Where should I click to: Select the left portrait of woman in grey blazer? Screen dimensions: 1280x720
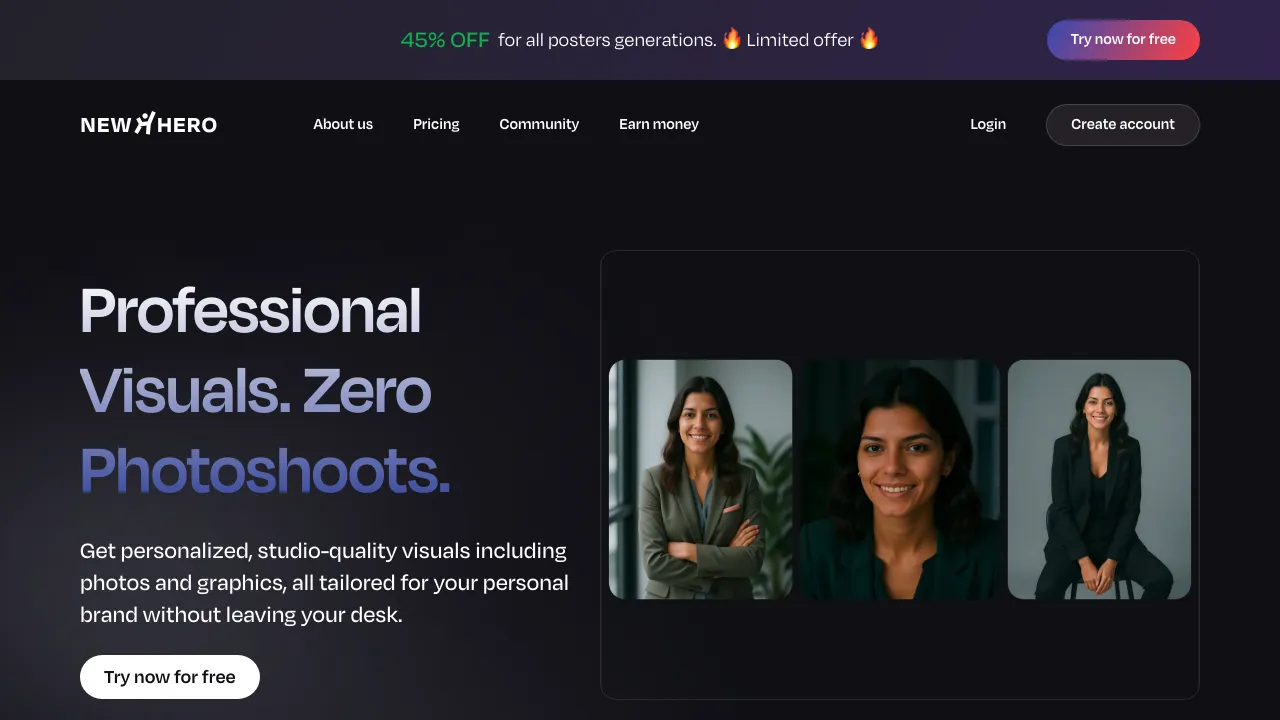(x=700, y=479)
